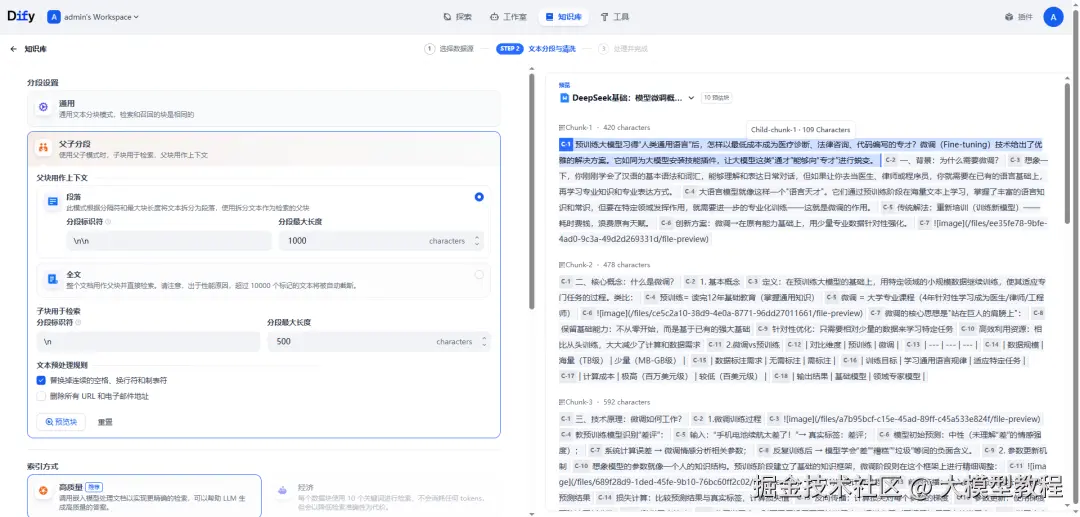Screen dimensions: 1080x517
Task: Open the DeepSeek基础 preview file dropdown
Action: (691, 98)
